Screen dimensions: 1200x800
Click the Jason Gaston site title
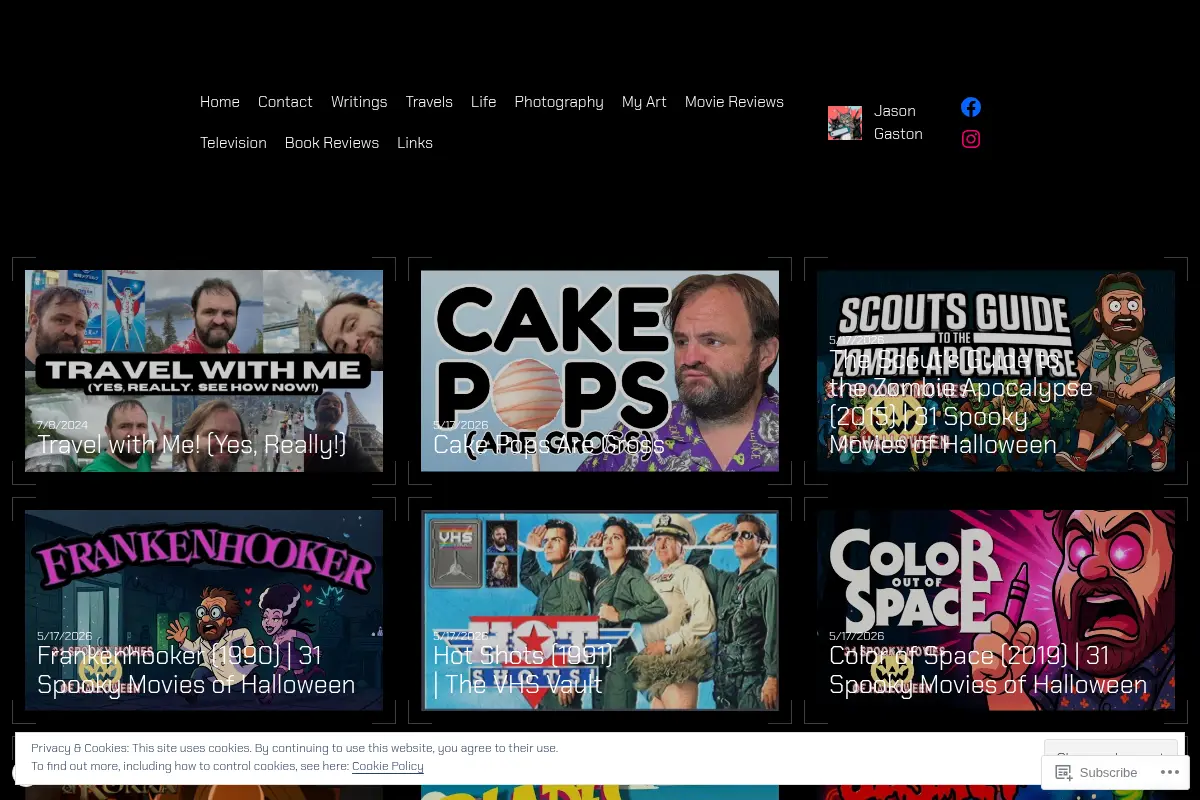coord(898,122)
